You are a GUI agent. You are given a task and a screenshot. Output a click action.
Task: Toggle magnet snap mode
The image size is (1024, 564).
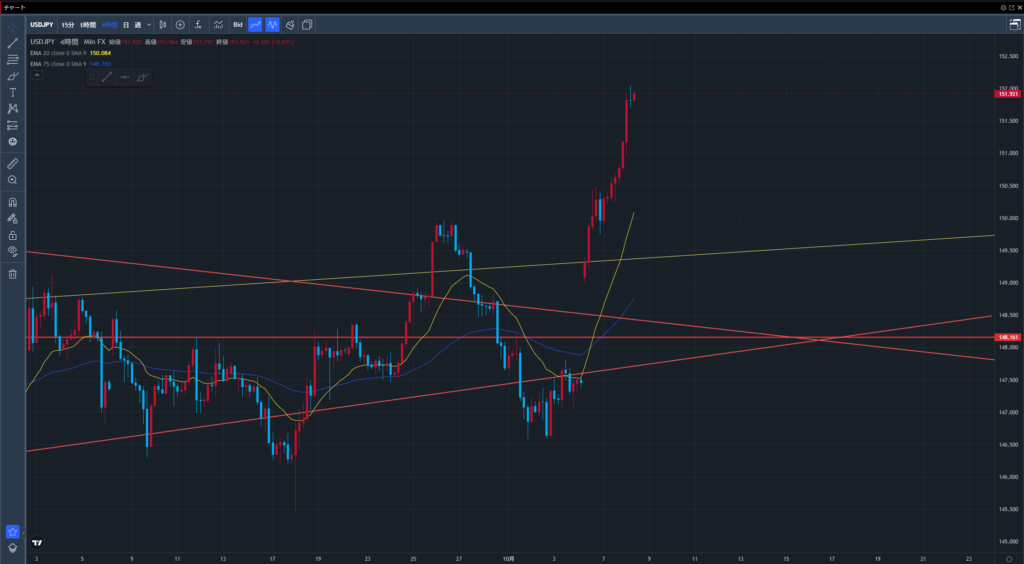[x=13, y=202]
